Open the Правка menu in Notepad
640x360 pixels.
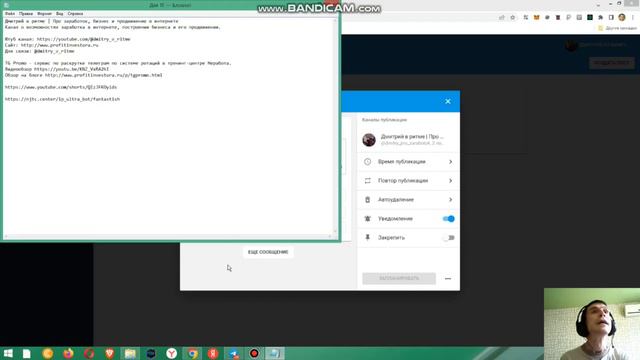[26, 13]
